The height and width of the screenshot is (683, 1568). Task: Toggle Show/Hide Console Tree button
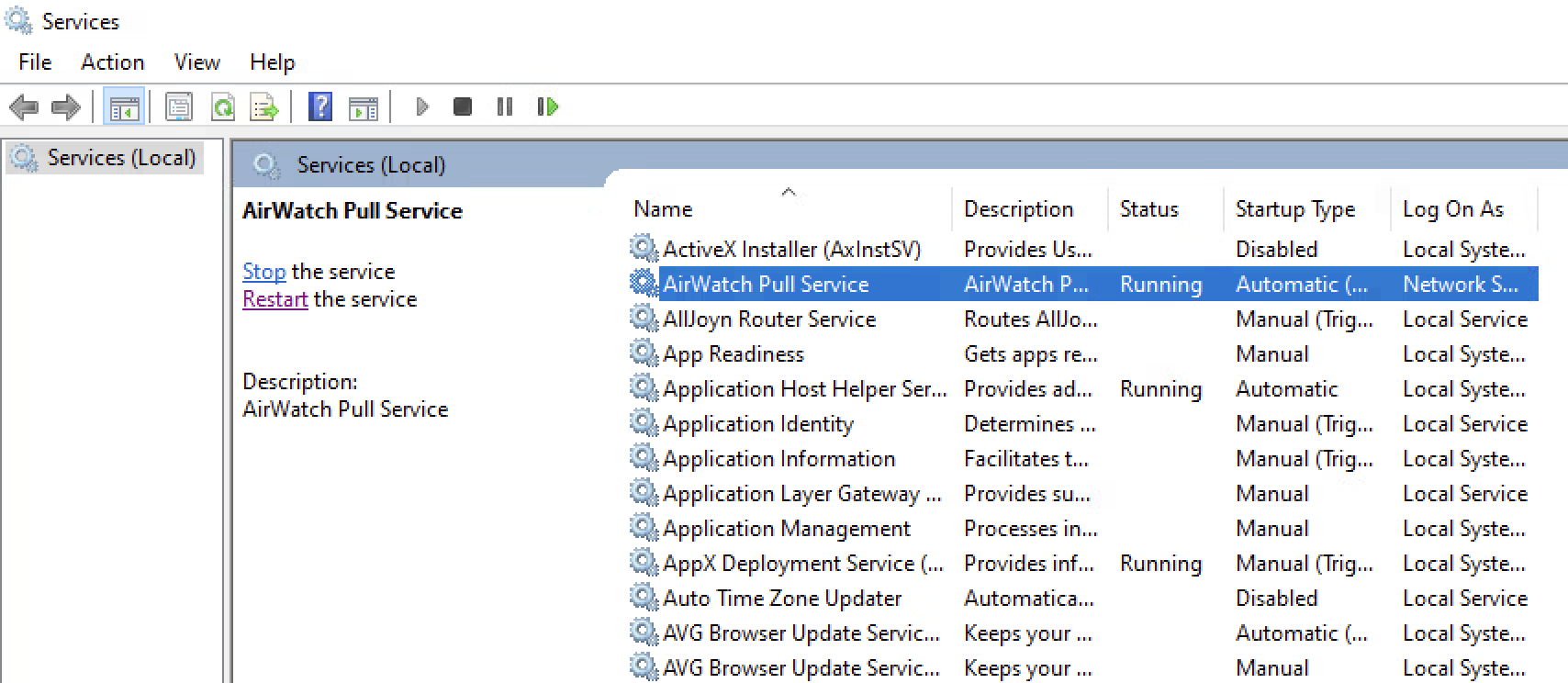tap(124, 107)
